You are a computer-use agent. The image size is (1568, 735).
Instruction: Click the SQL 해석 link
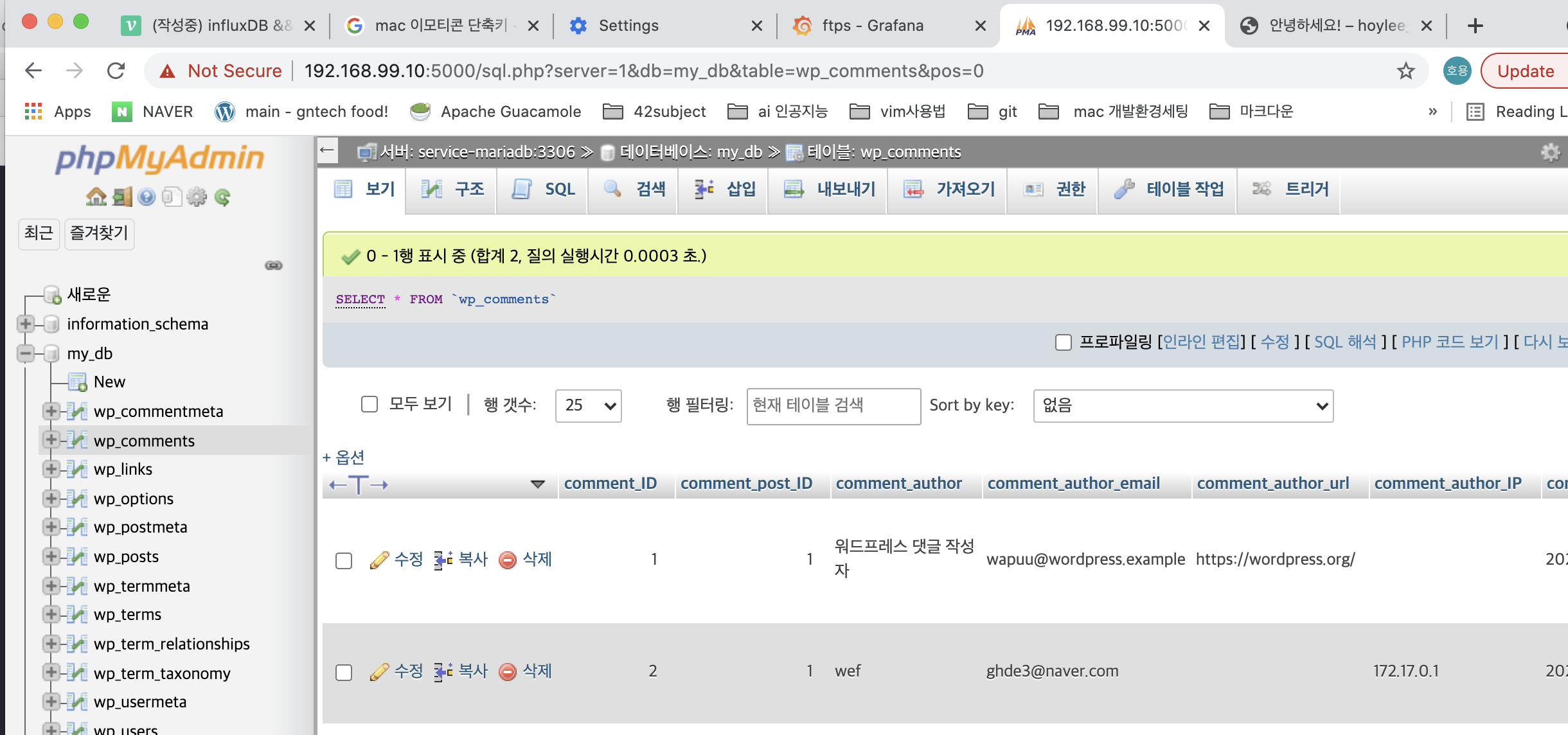(x=1344, y=342)
